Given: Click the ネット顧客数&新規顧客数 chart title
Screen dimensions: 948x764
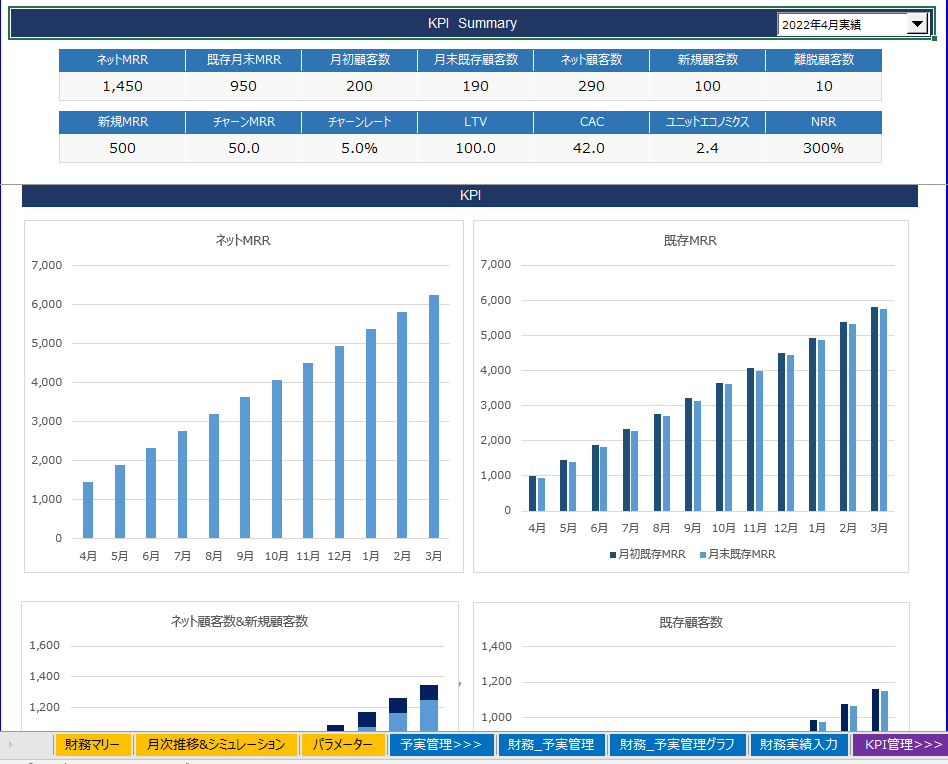Looking at the screenshot, I should pos(239,621).
